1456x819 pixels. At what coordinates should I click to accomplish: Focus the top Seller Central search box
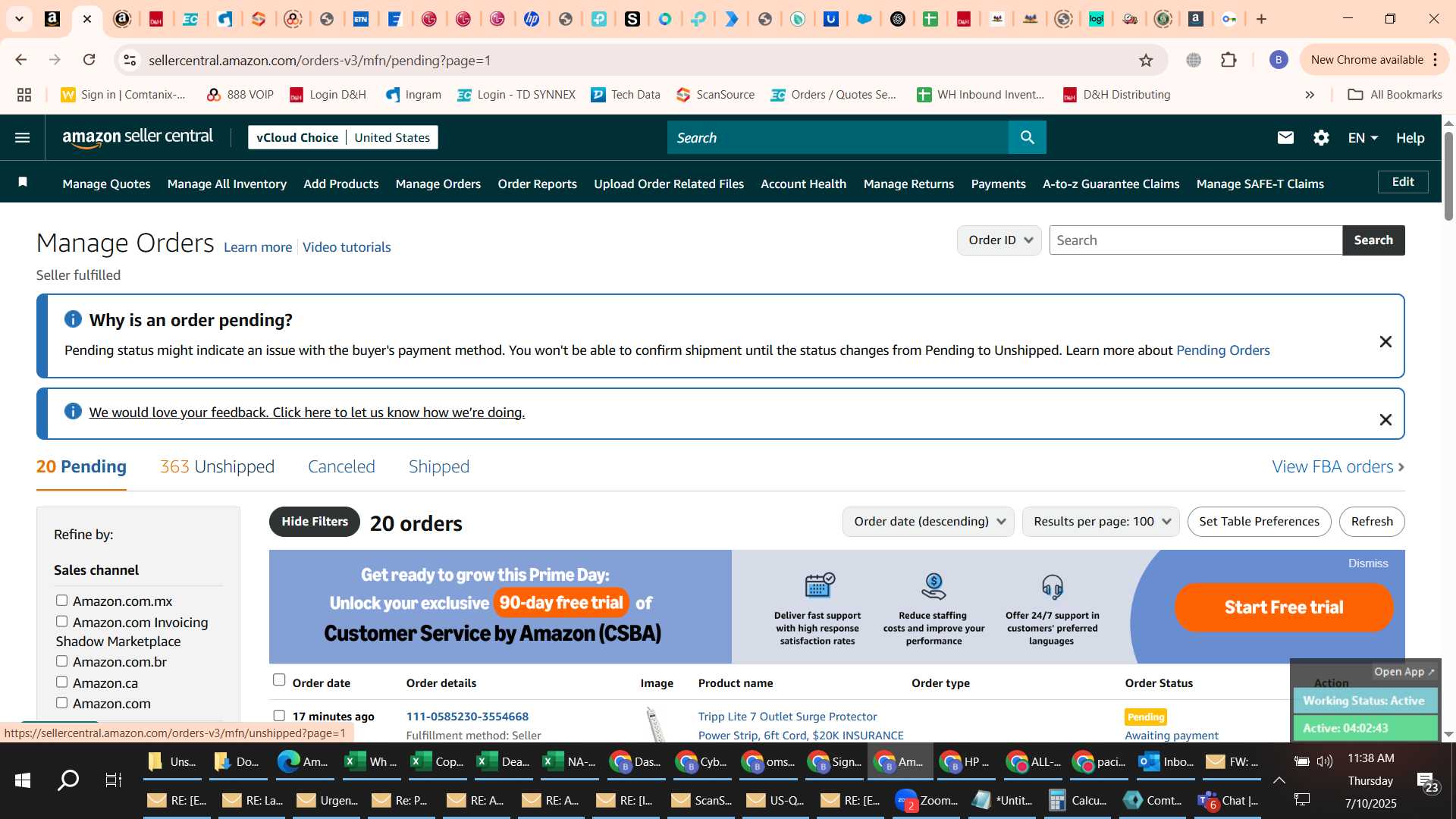pyautogui.click(x=838, y=137)
